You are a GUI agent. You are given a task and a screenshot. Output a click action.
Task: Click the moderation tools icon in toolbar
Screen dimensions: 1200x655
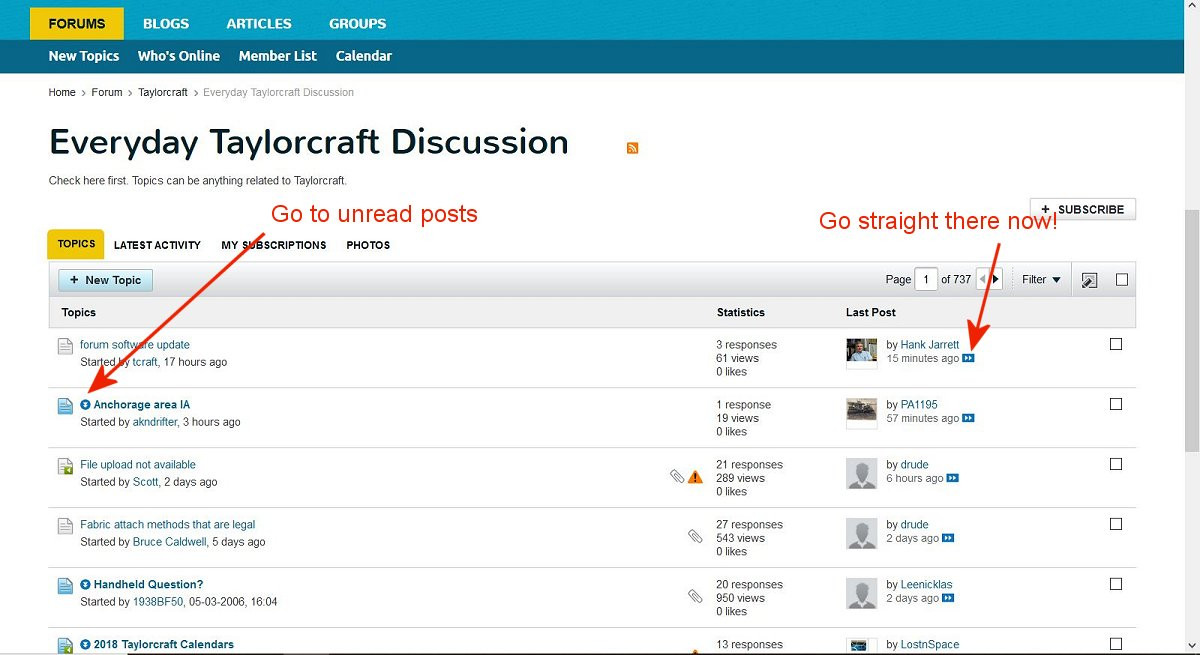pos(1090,280)
